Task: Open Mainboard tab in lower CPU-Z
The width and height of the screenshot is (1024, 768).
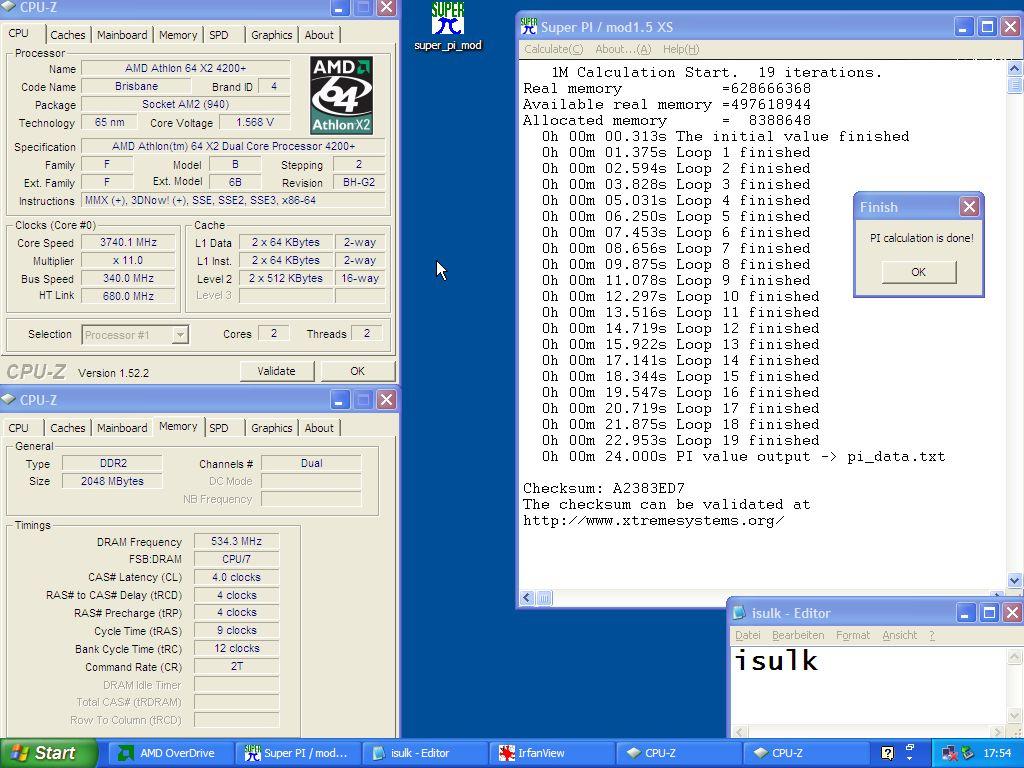Action: coord(122,428)
